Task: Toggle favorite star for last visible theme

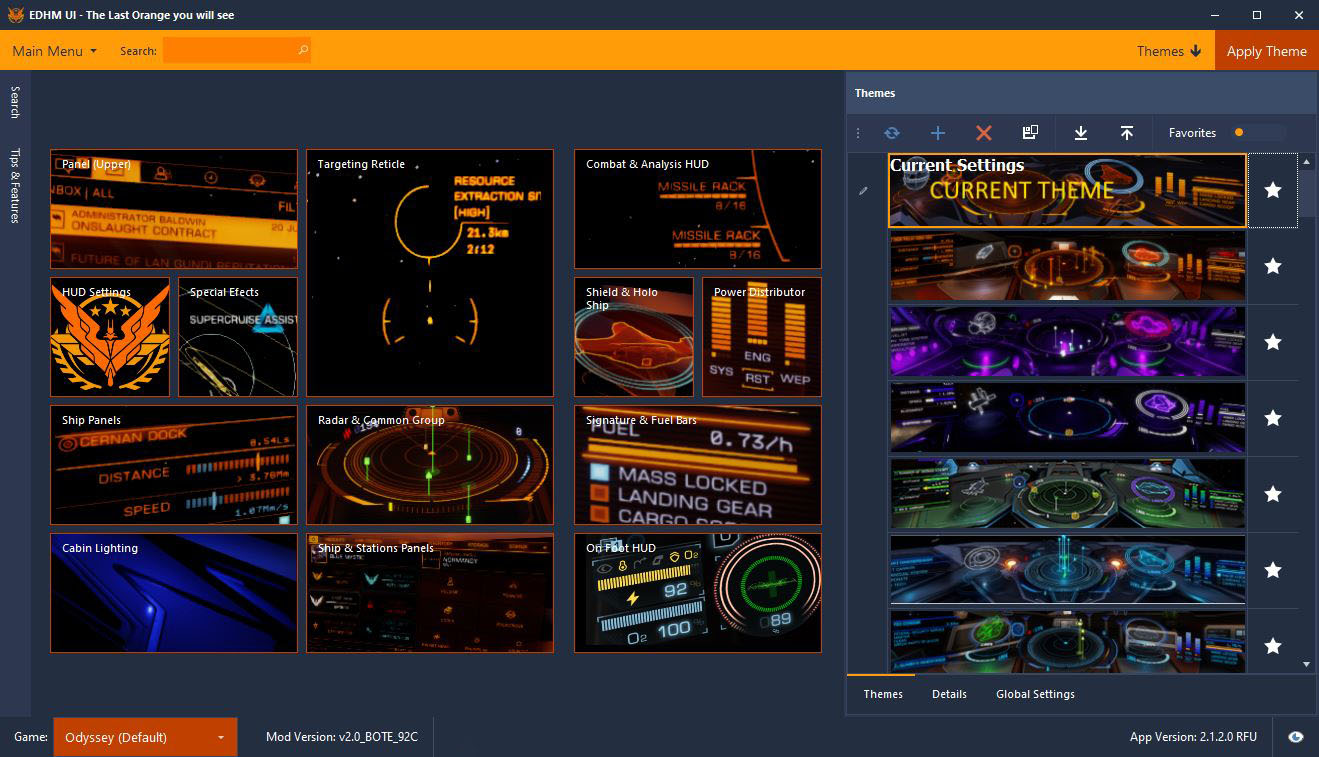Action: (x=1273, y=646)
